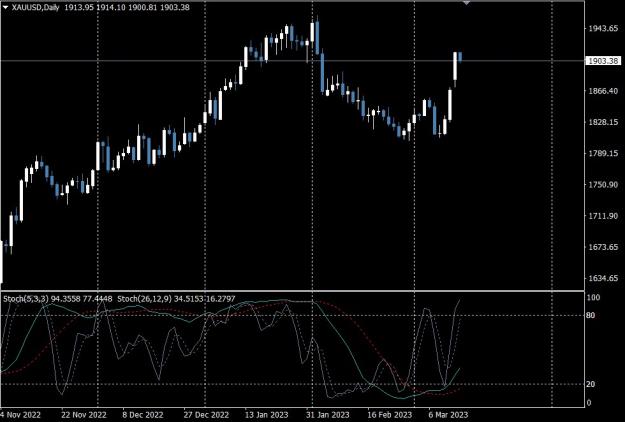625x422 pixels.
Task: Click the 22 Nov 2022 date label
Action: coord(84,415)
